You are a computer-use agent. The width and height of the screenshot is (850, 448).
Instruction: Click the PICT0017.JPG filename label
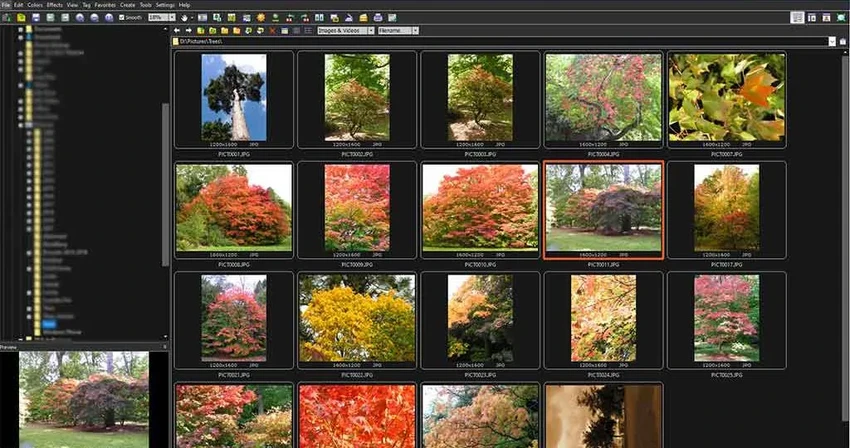[x=726, y=265]
